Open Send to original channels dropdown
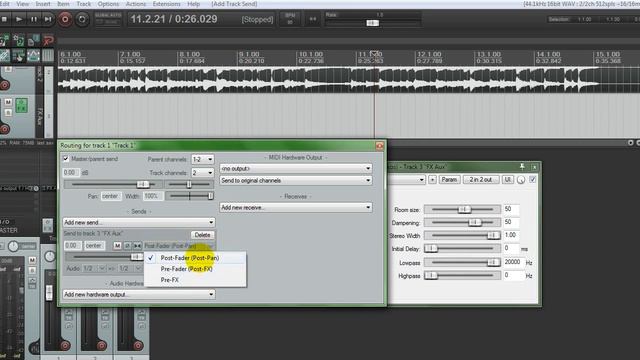Screen dimensions: 640x360 point(296,180)
